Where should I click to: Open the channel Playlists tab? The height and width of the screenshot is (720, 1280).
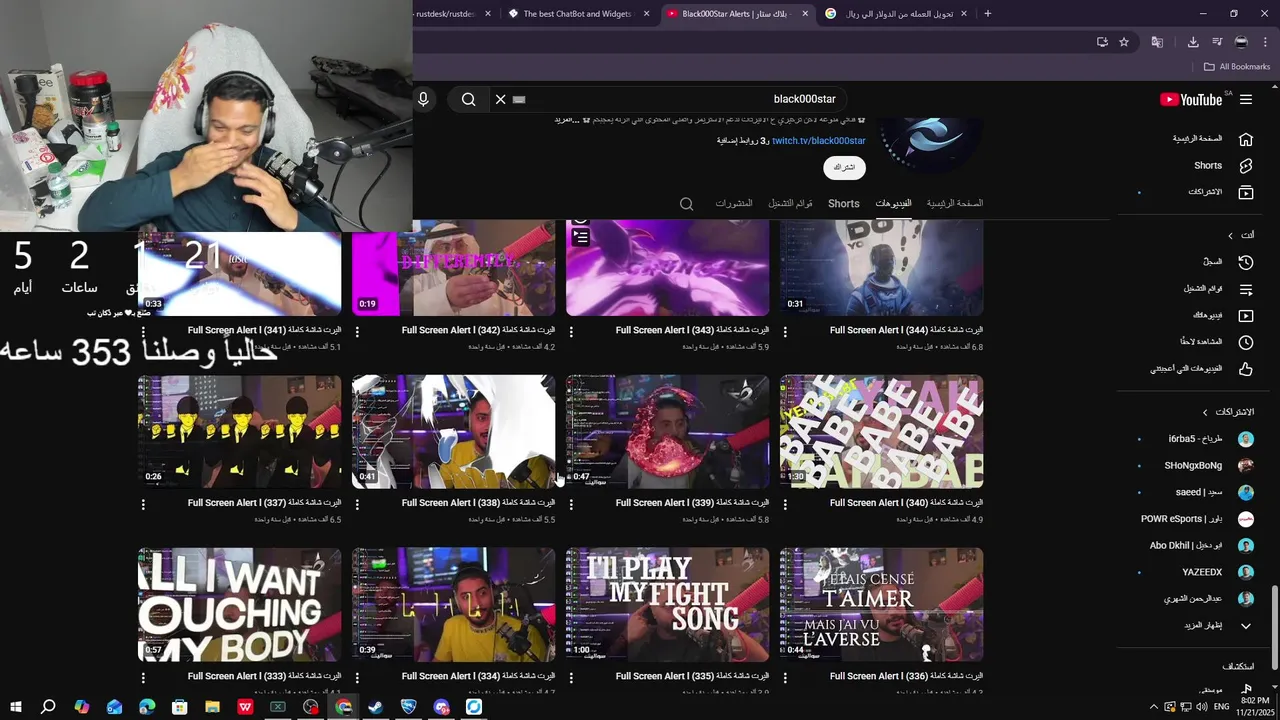[790, 203]
